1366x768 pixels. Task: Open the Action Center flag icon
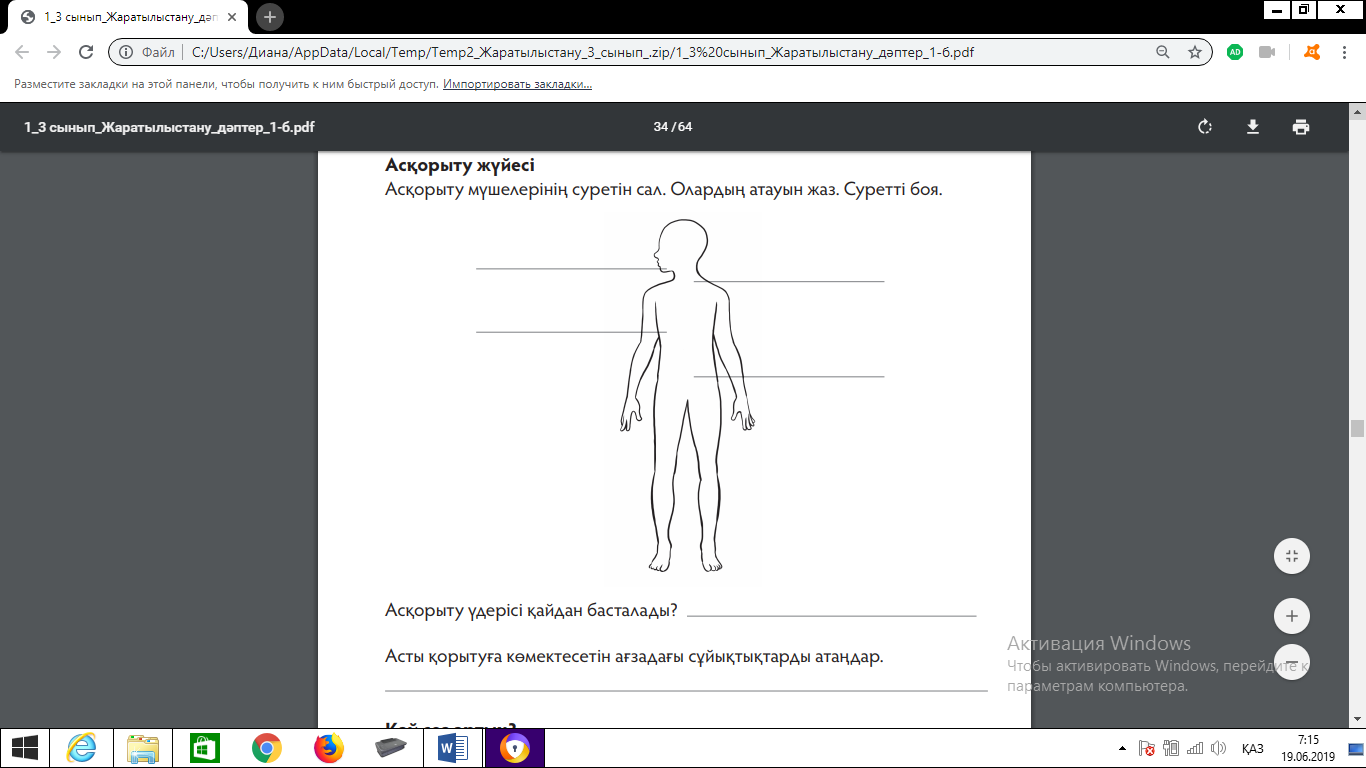(x=1148, y=749)
